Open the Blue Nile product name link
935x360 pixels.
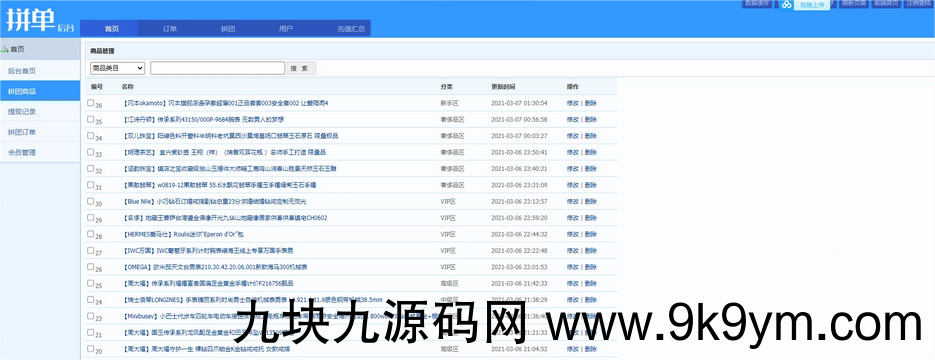click(214, 201)
